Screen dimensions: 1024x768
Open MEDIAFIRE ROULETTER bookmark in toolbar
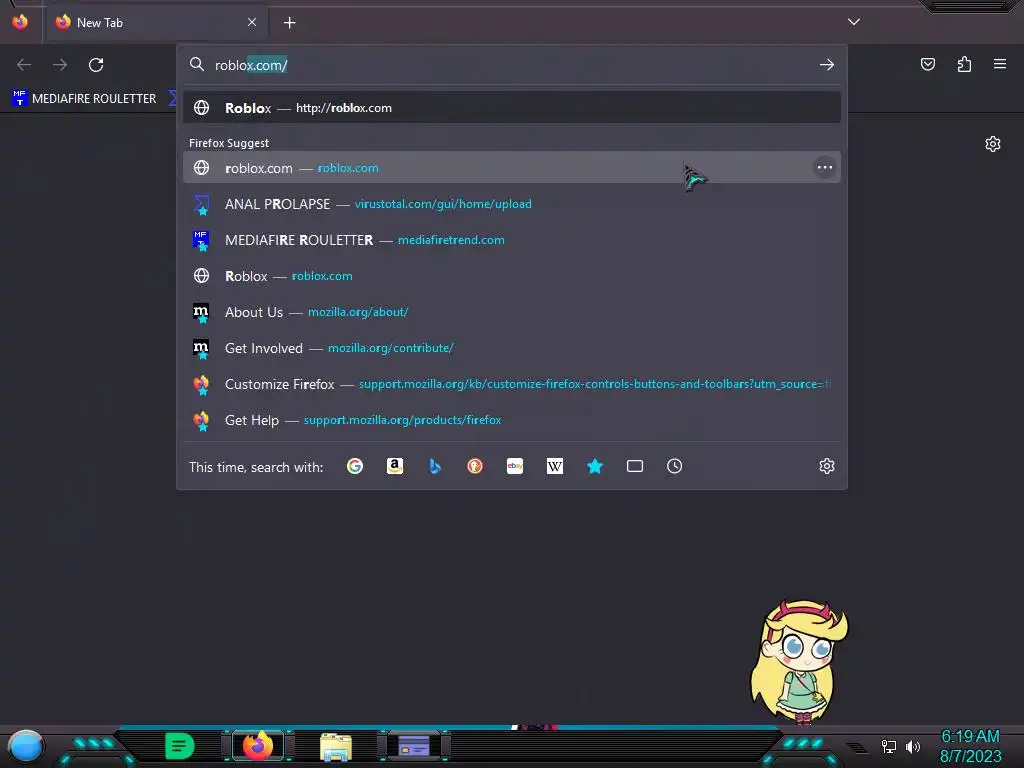84,99
